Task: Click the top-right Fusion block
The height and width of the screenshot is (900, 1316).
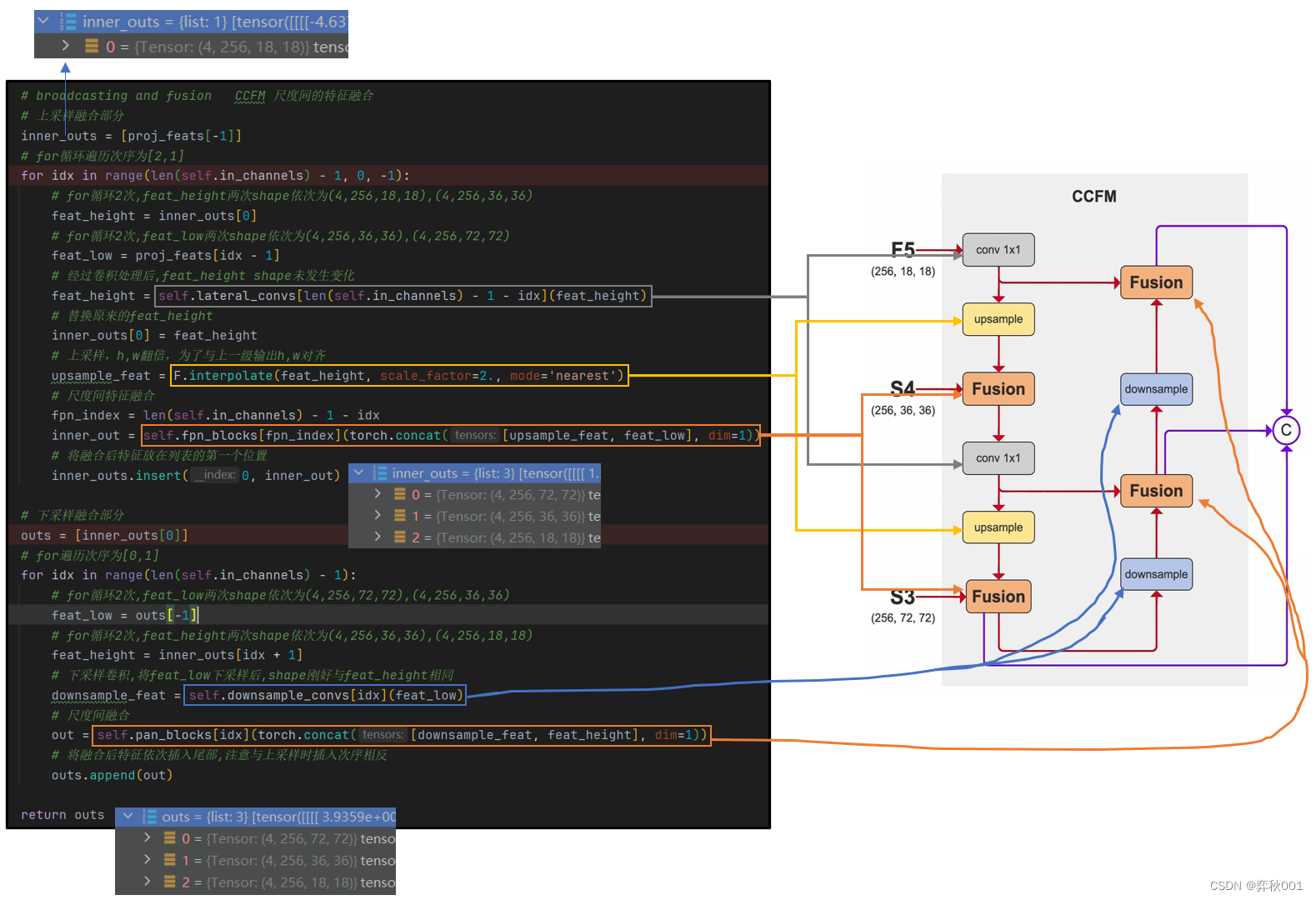Action: pyautogui.click(x=1156, y=282)
